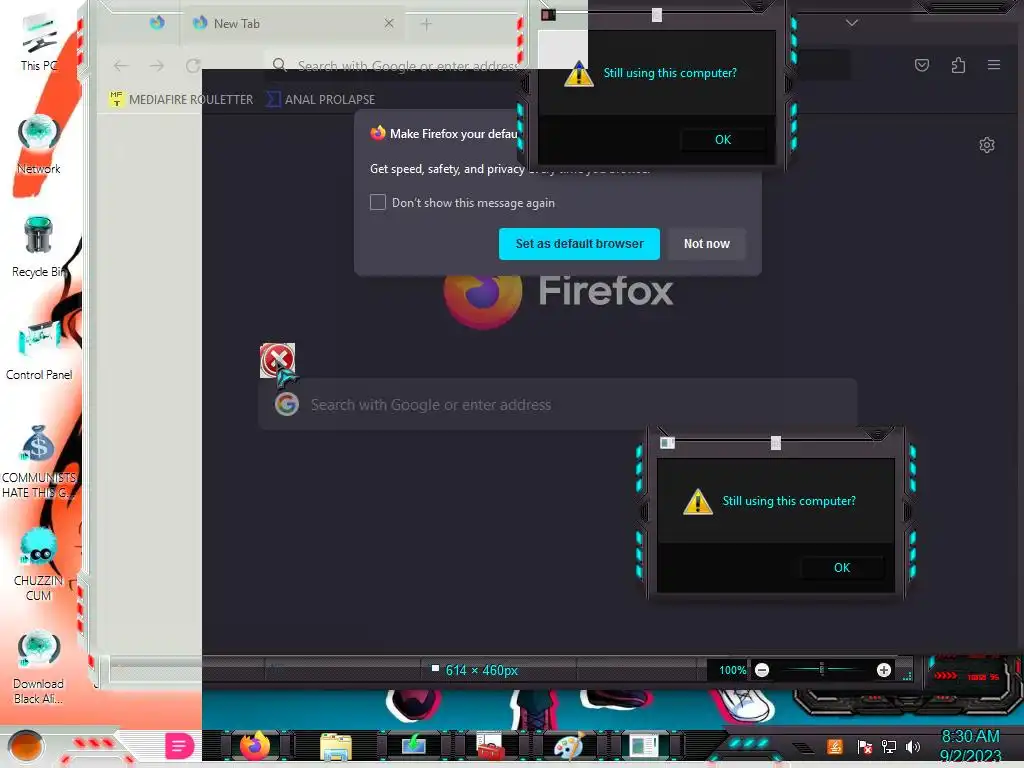The width and height of the screenshot is (1024, 768).
Task: Click the pink taskbar notes icon
Action: [x=179, y=746]
